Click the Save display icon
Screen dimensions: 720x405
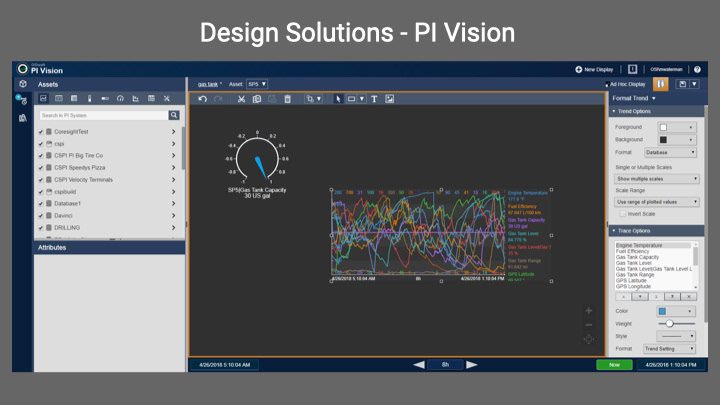click(683, 84)
